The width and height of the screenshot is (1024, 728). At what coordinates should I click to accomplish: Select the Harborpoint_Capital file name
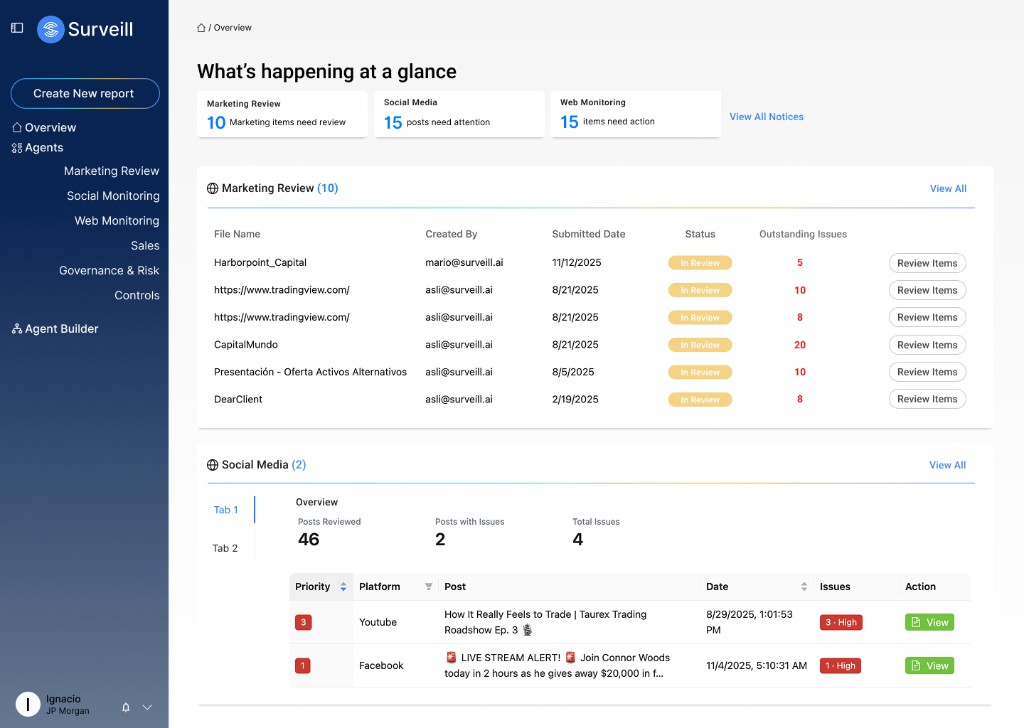pos(260,262)
